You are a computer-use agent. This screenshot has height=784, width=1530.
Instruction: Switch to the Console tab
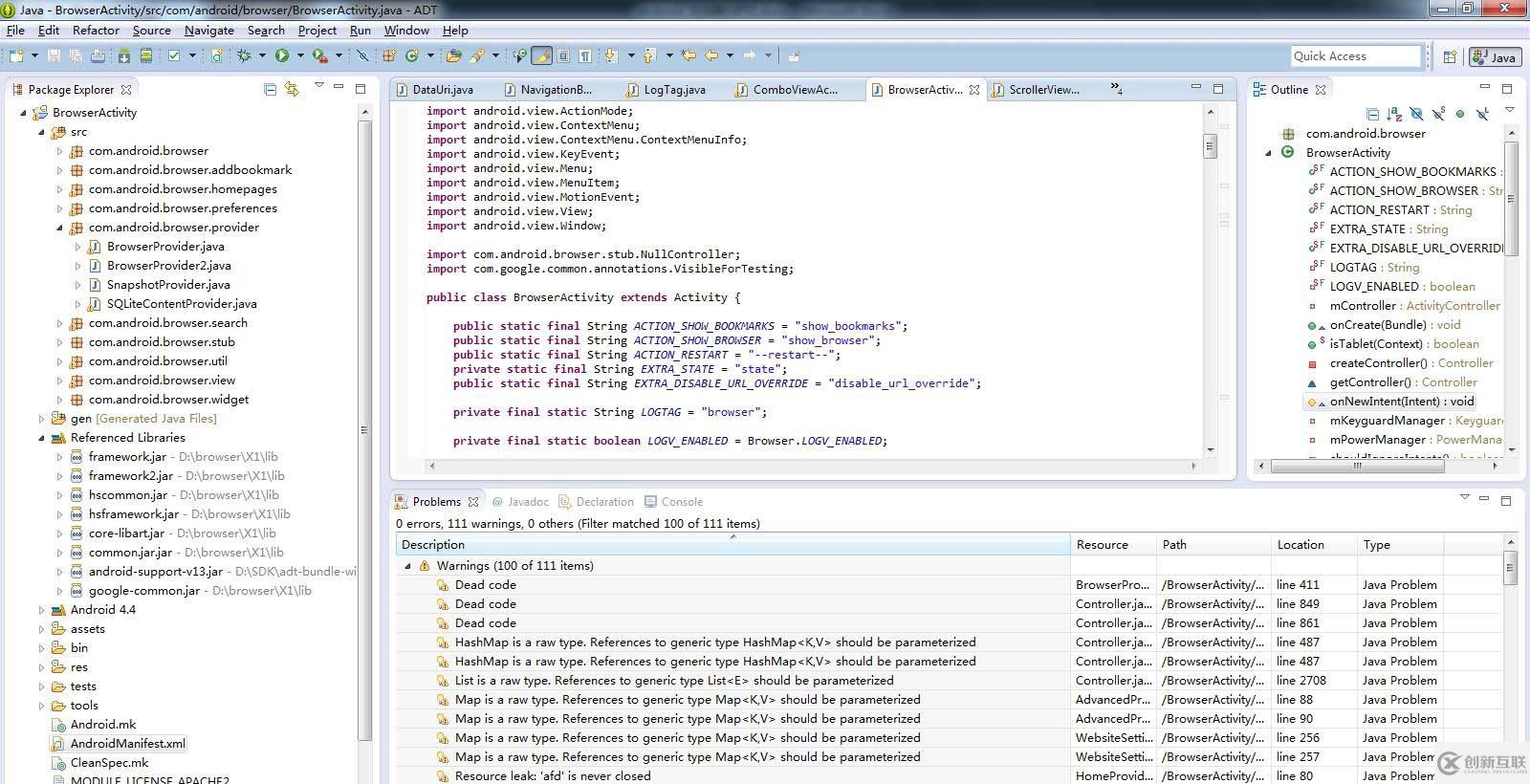click(x=673, y=501)
